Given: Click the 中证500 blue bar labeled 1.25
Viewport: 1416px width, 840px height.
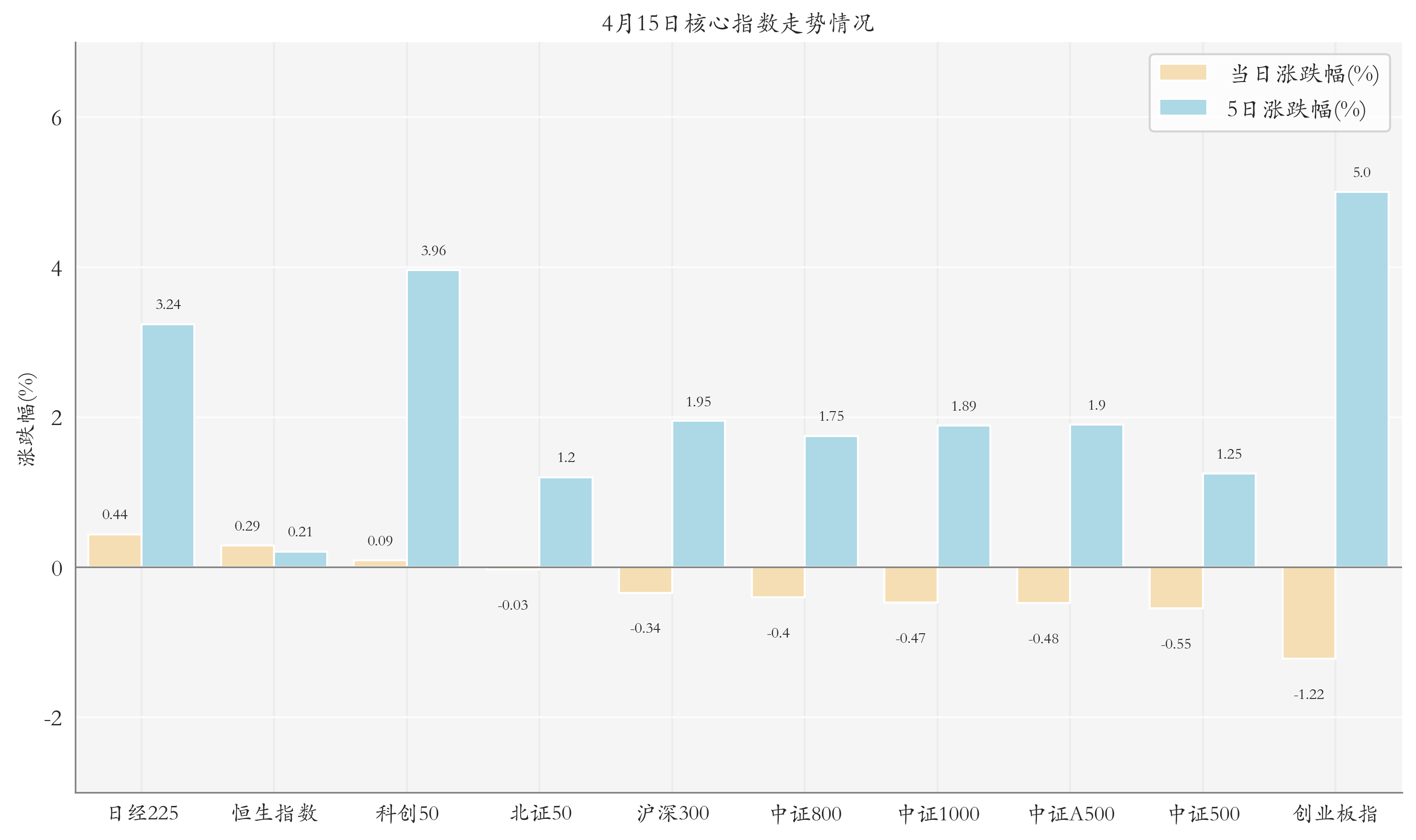Looking at the screenshot, I should (1228, 520).
